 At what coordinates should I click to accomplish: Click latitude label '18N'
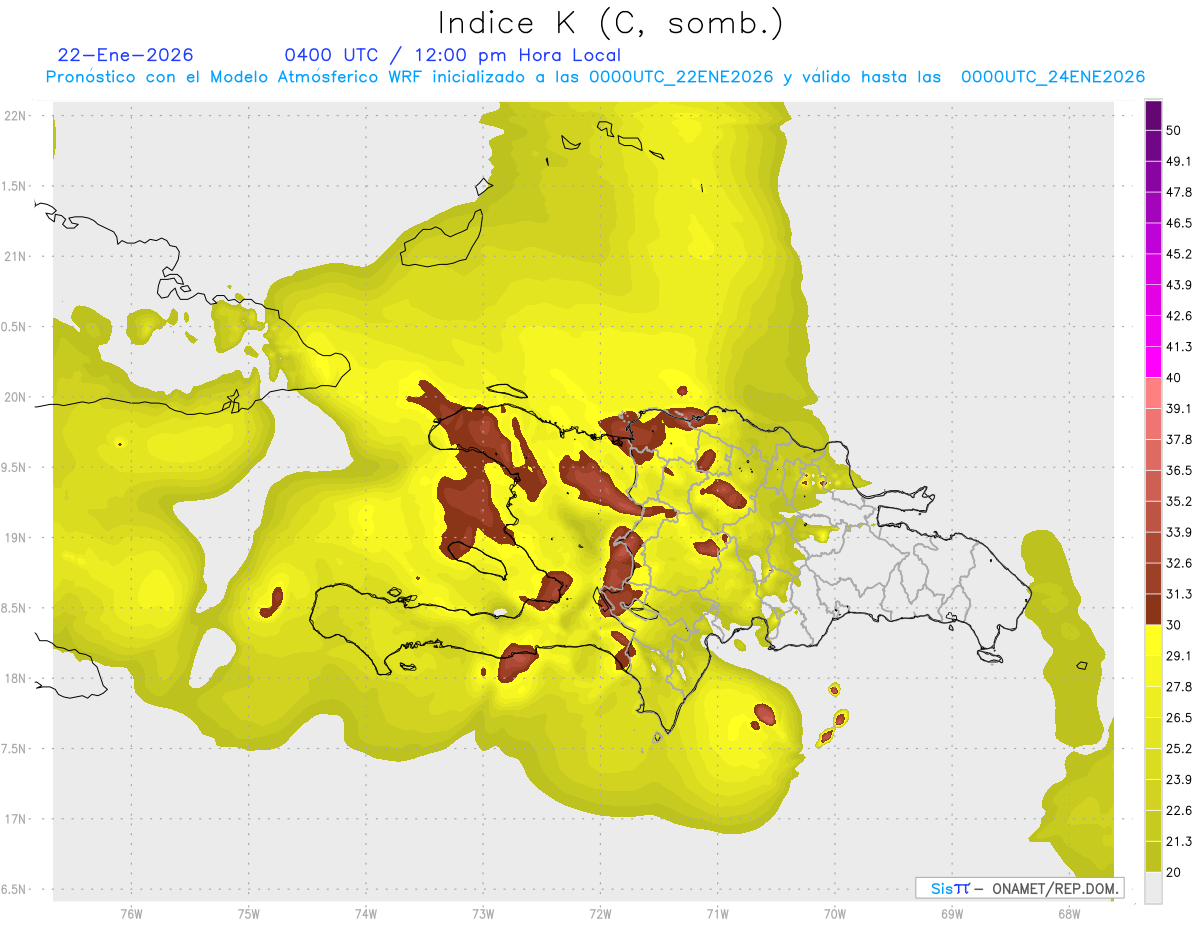pos(17,679)
